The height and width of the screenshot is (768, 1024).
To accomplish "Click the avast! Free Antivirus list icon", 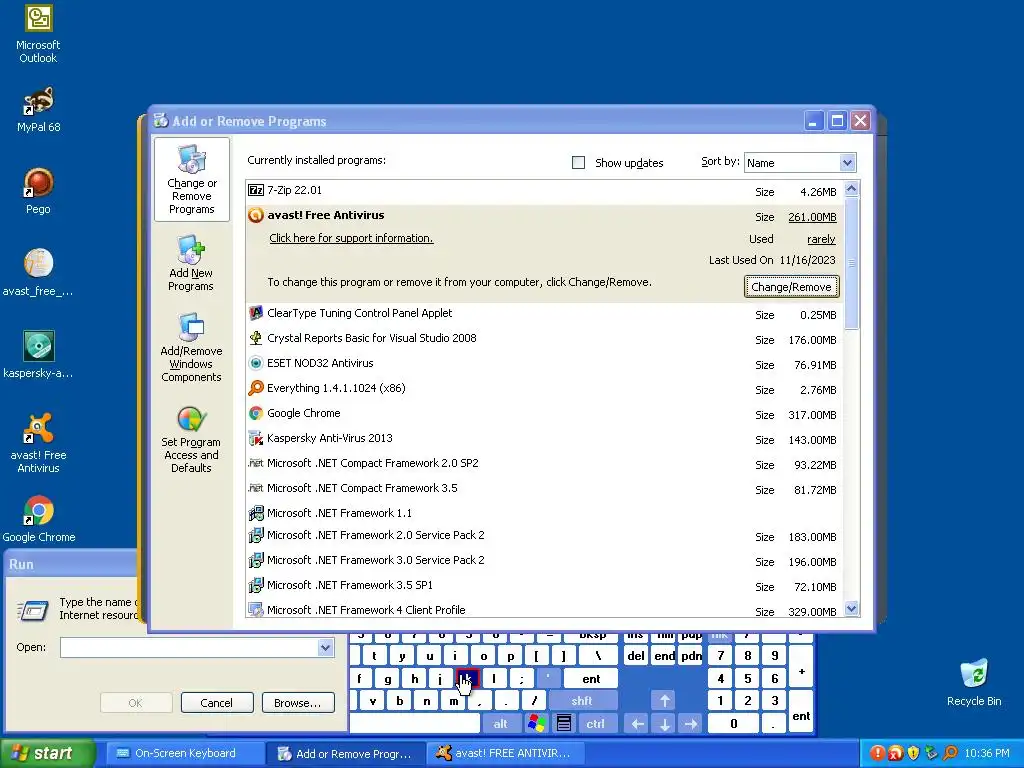I will pyautogui.click(x=256, y=216).
